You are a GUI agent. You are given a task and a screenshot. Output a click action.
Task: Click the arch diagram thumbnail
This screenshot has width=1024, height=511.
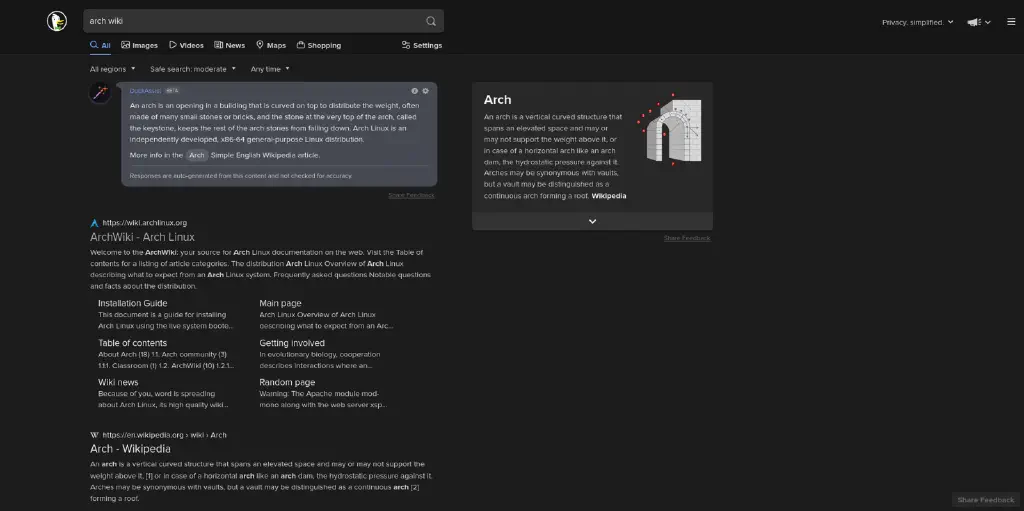pyautogui.click(x=670, y=130)
